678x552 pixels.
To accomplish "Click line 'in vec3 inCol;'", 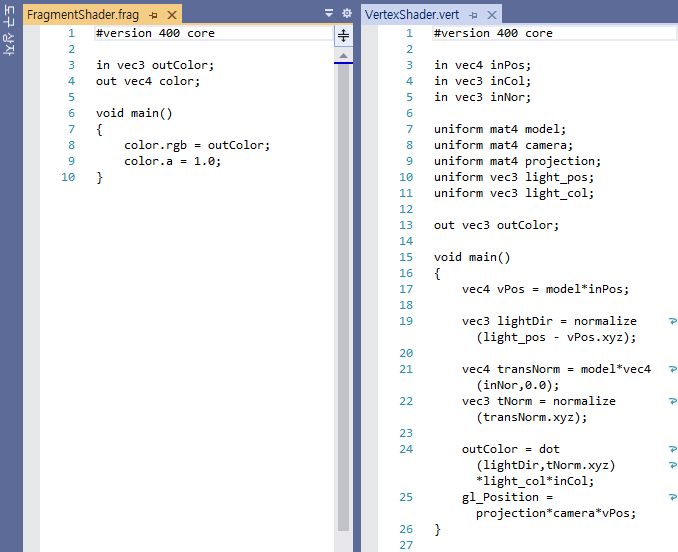I will 483,81.
